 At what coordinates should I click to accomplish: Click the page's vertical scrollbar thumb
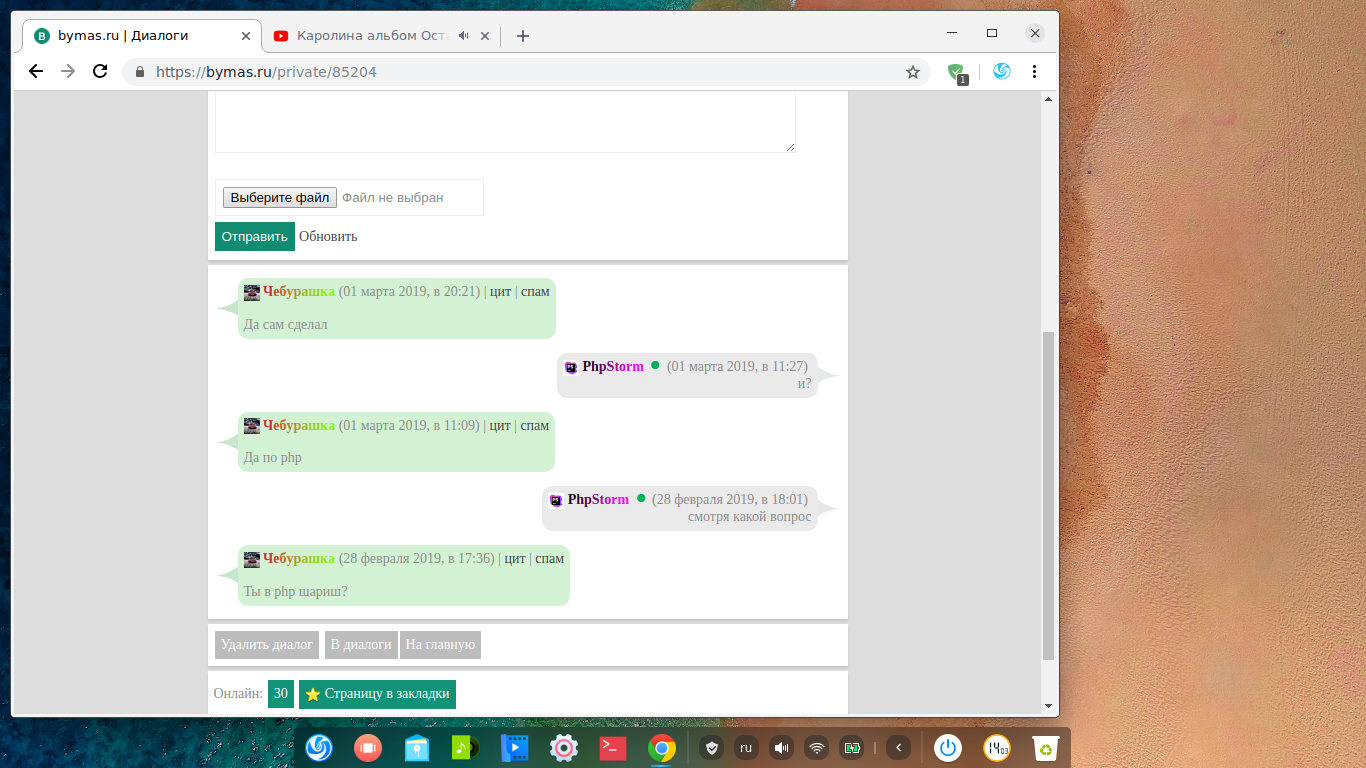[1048, 495]
